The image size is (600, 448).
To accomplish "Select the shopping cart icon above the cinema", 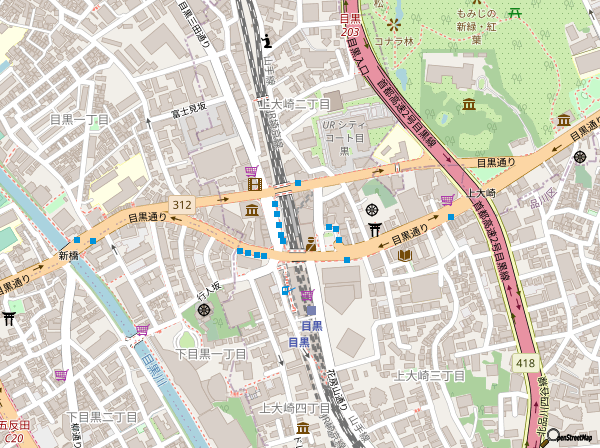I will click(252, 171).
